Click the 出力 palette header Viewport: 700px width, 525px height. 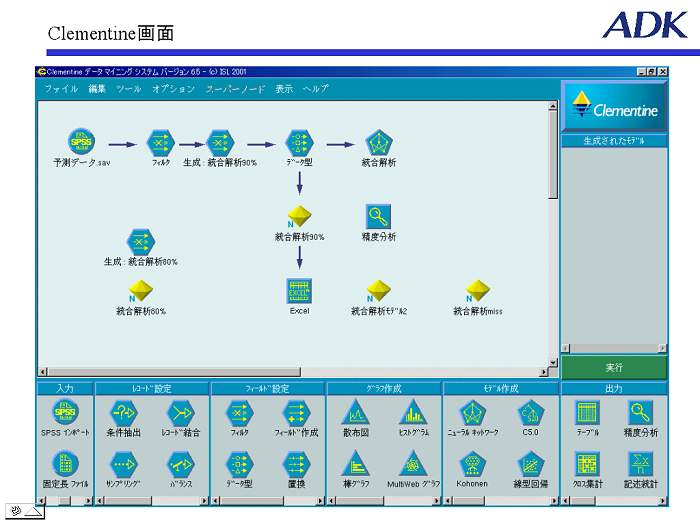pyautogui.click(x=614, y=388)
